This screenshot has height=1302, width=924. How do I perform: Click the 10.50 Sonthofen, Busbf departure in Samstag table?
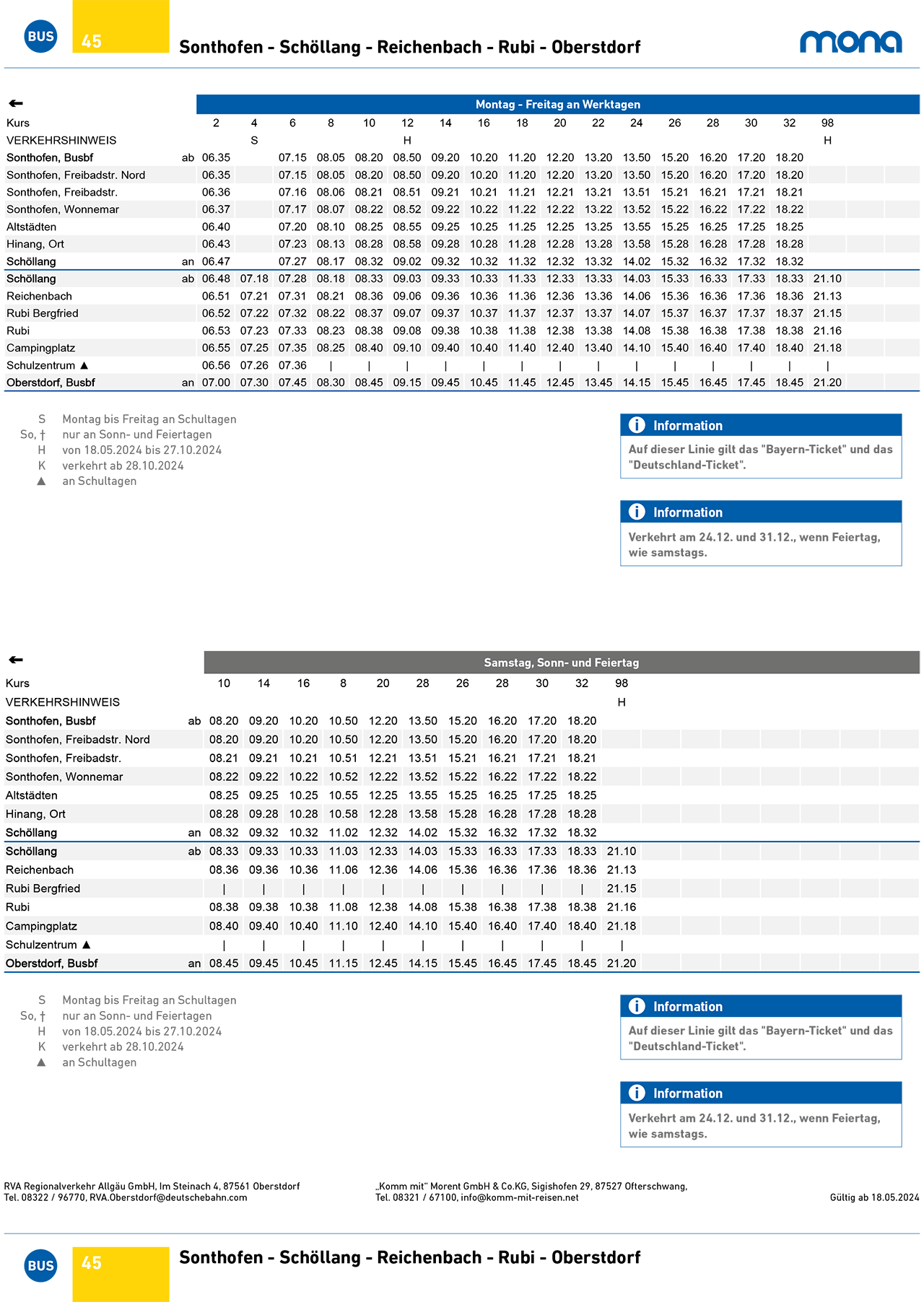pos(344,721)
